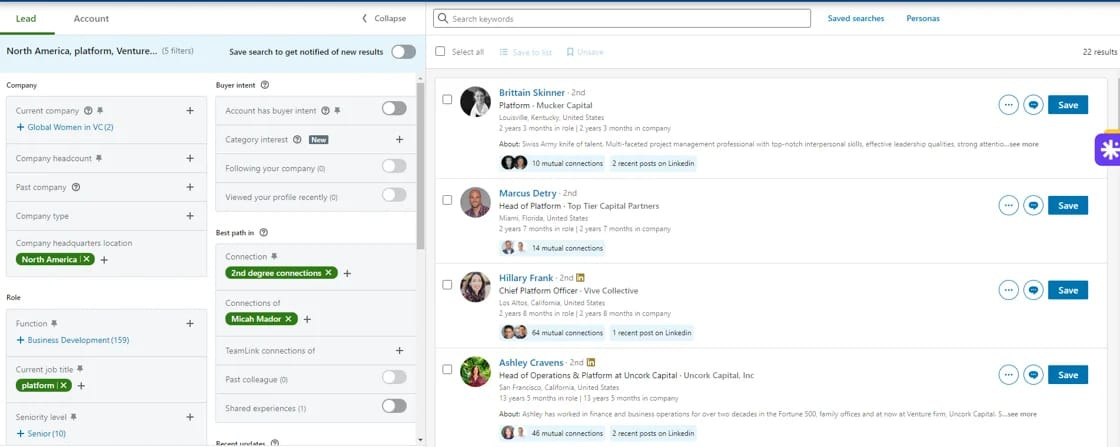
Task: Select Ashley Cravens' checkbox
Action: pos(447,369)
